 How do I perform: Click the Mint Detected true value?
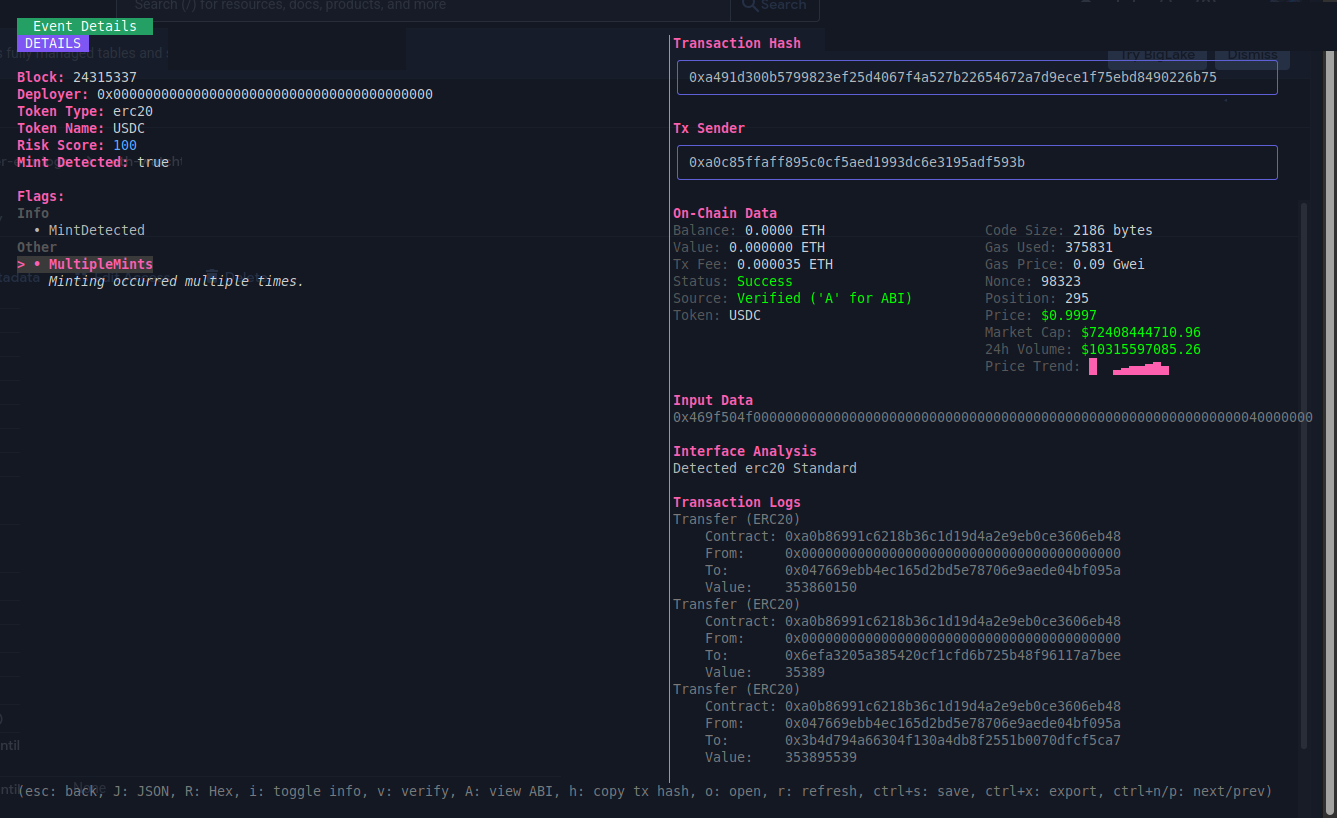[153, 162]
